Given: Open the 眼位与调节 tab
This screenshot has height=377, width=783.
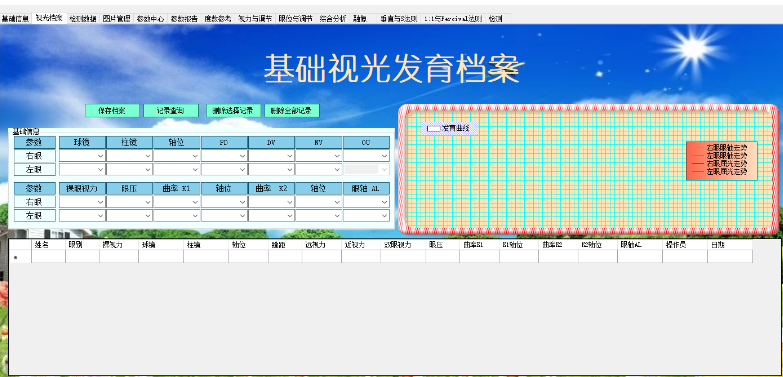Looking at the screenshot, I should tap(296, 19).
